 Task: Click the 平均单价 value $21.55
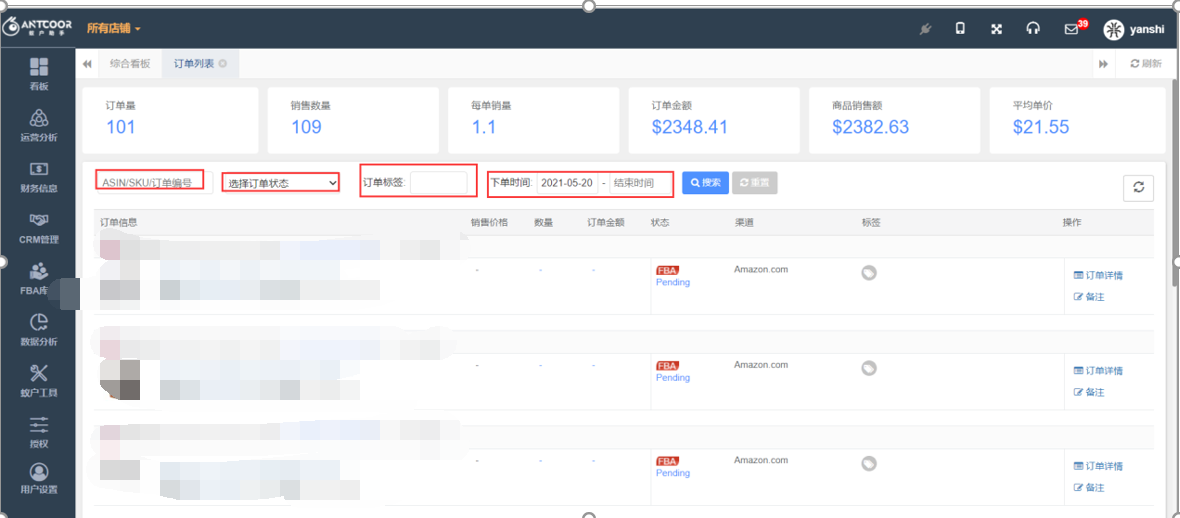[x=1041, y=127]
